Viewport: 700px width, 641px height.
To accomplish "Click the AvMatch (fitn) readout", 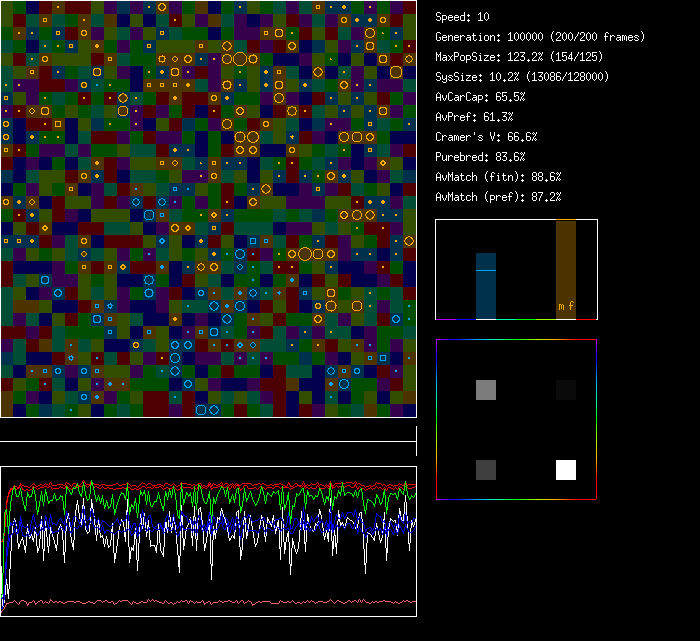I will (498, 177).
